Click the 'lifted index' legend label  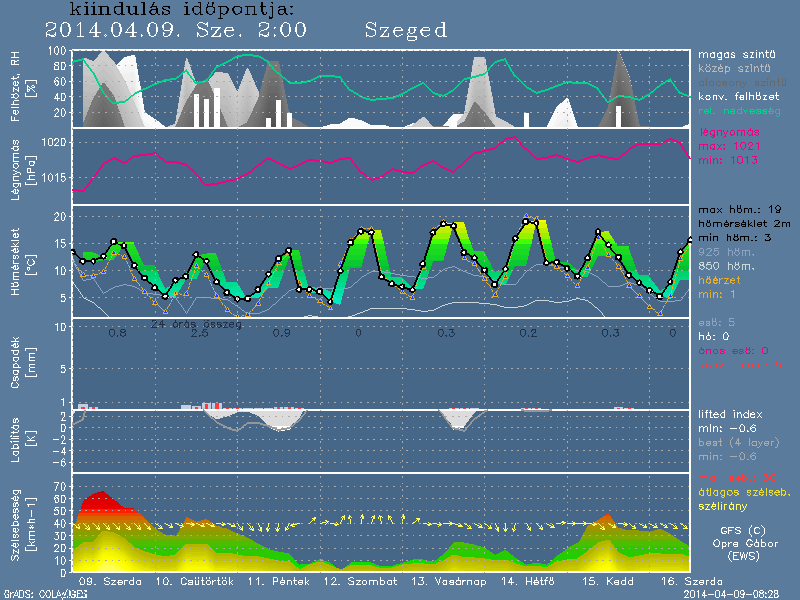coord(732,413)
